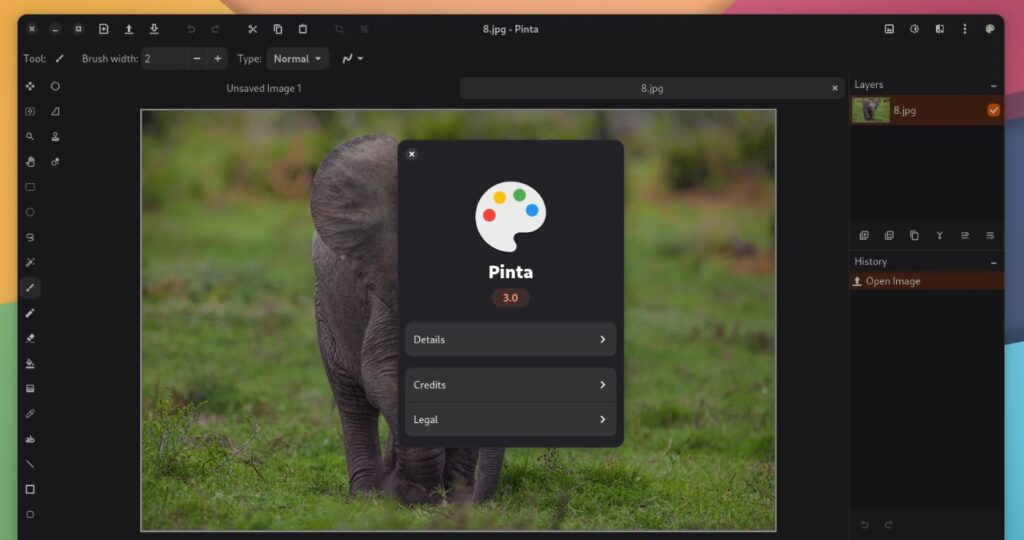Select the Paint Bucket tool

tap(30, 364)
